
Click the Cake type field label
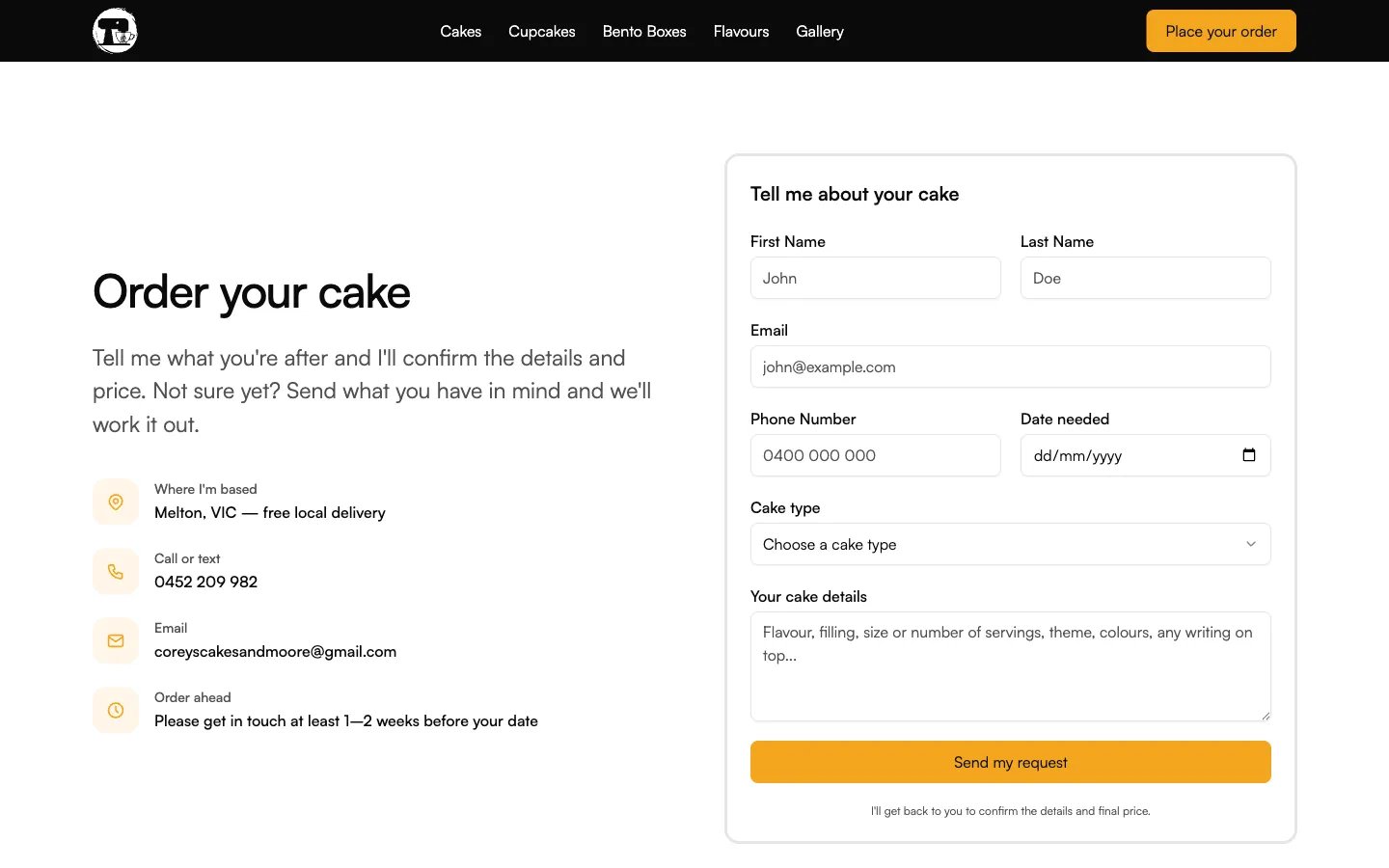[785, 507]
